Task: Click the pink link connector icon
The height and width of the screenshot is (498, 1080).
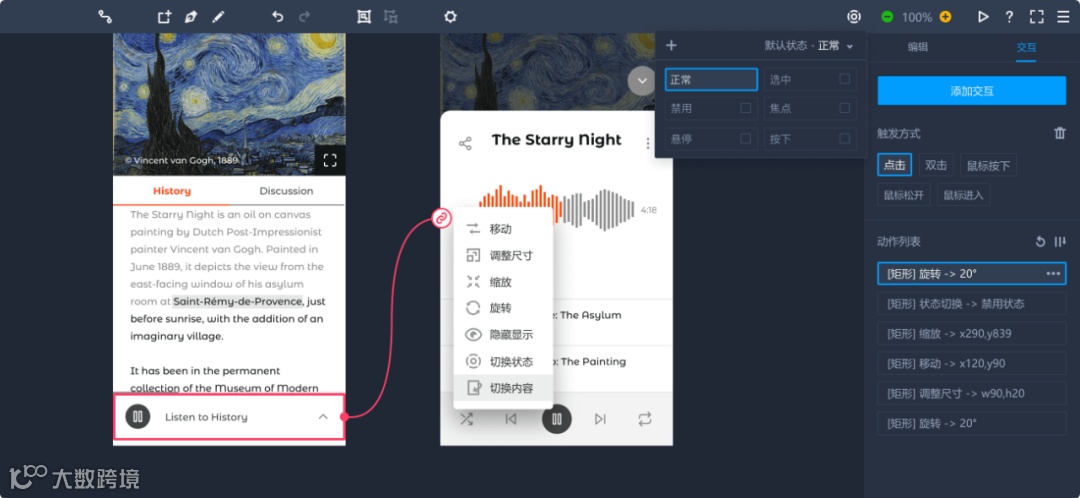Action: pos(442,218)
